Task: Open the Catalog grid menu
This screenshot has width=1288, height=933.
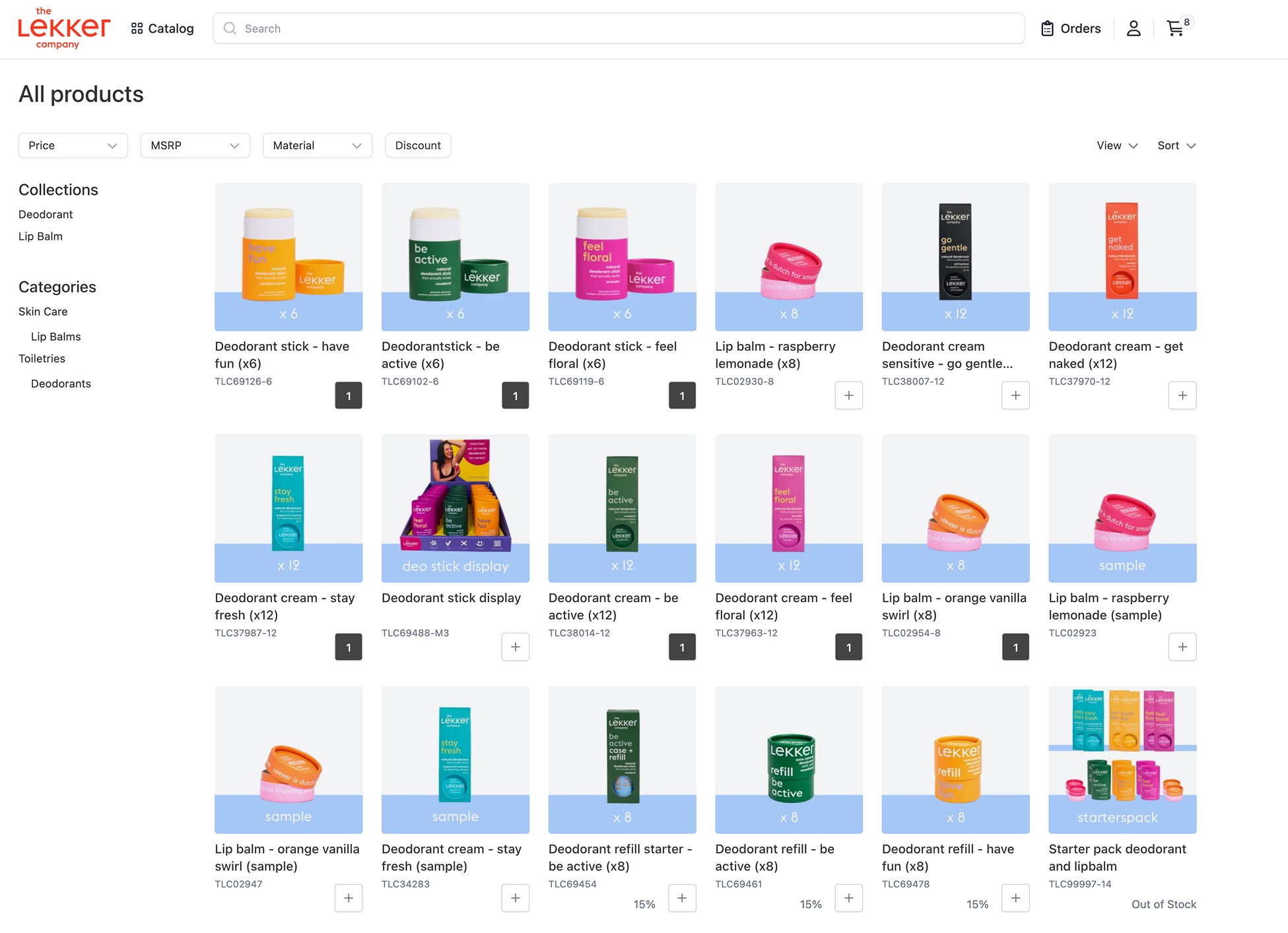Action: [x=162, y=28]
